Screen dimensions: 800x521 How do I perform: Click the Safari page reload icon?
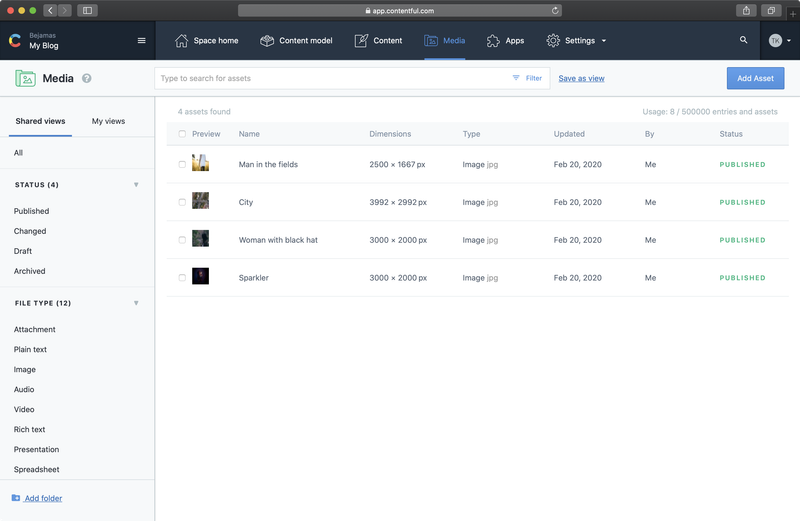555,10
